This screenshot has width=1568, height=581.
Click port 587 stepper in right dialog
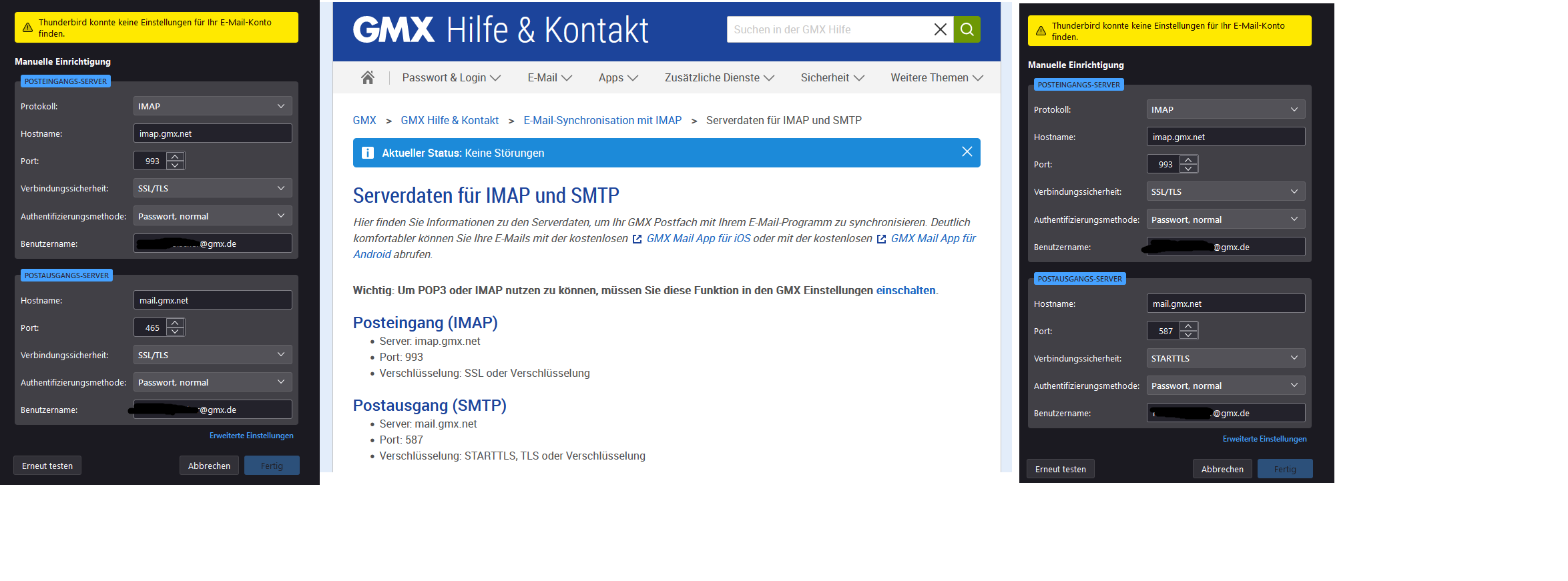(x=1188, y=331)
